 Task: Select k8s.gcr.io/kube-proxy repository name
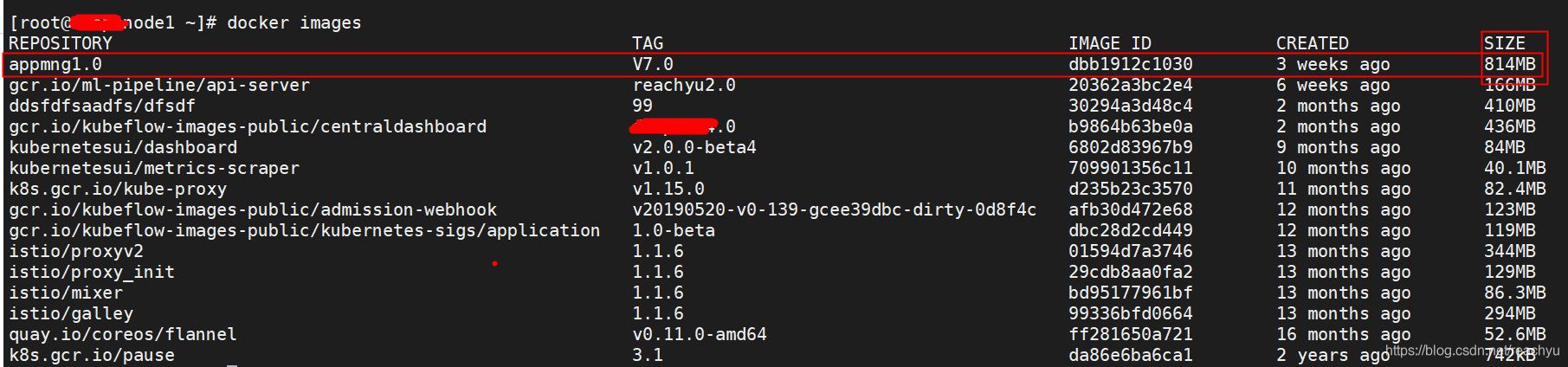coord(118,189)
